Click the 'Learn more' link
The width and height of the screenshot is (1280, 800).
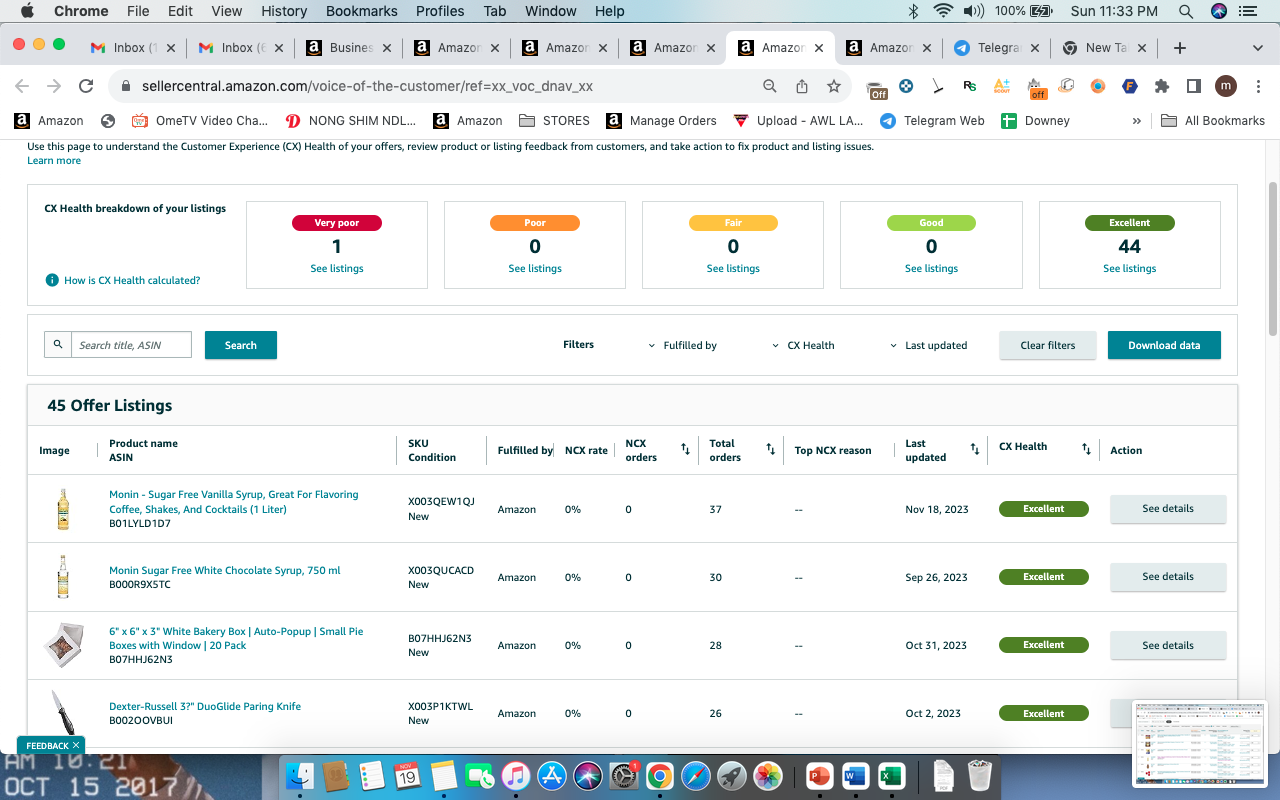tap(54, 160)
